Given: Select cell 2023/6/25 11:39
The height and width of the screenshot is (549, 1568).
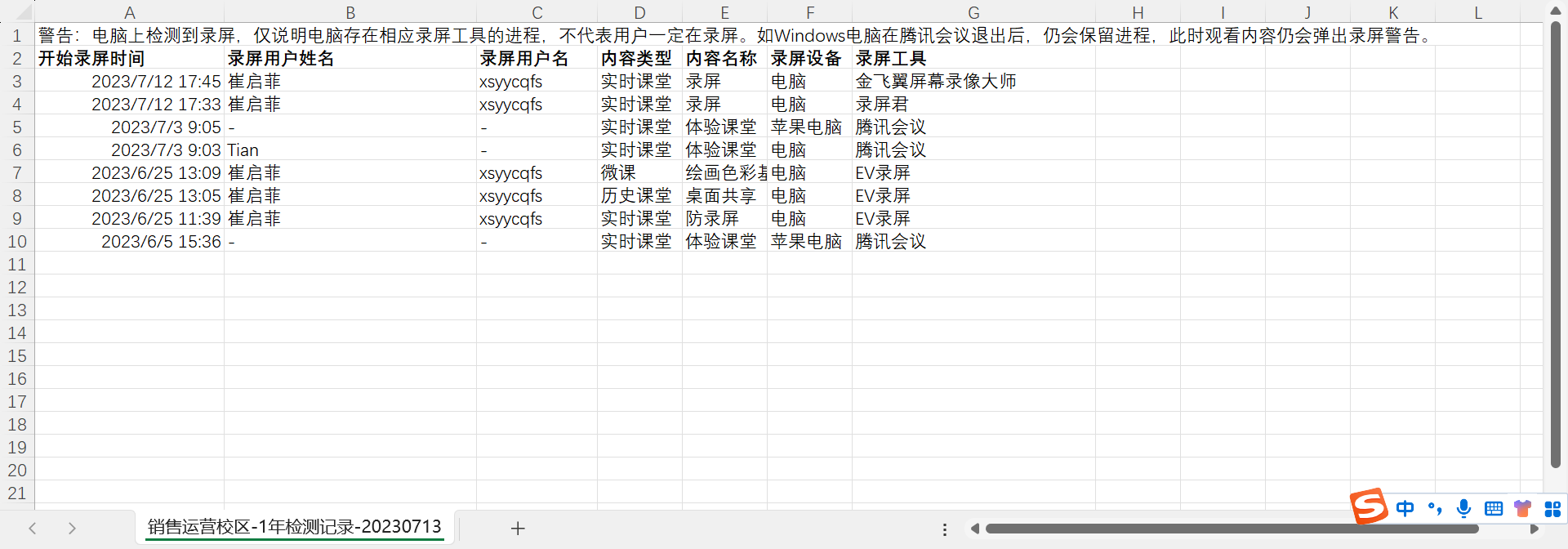Looking at the screenshot, I should point(129,219).
